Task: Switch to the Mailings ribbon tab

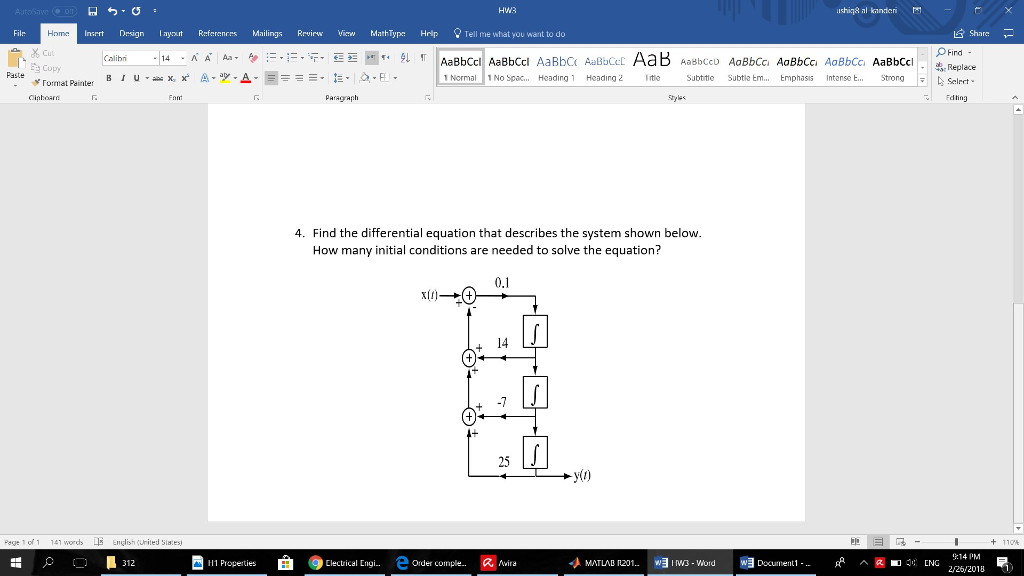Action: coord(267,33)
